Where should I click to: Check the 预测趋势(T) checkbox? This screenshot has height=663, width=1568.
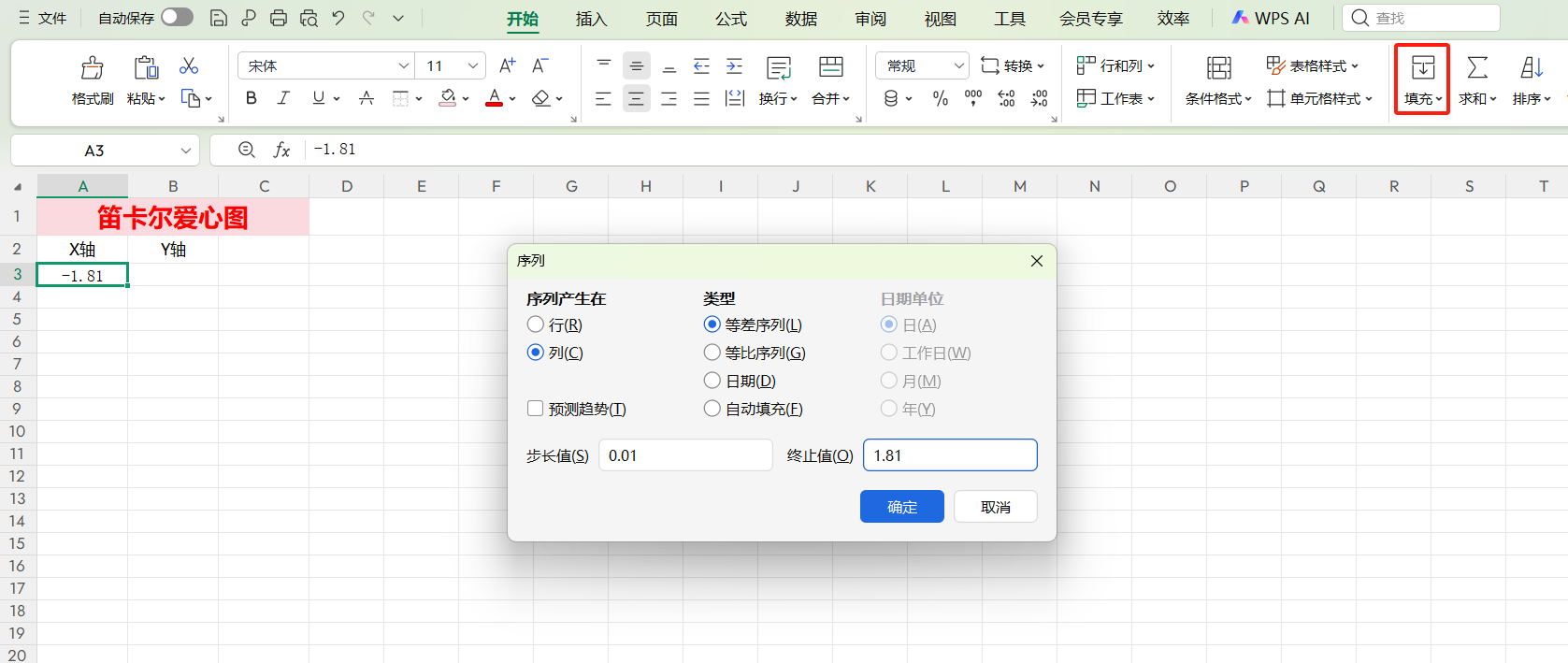535,409
